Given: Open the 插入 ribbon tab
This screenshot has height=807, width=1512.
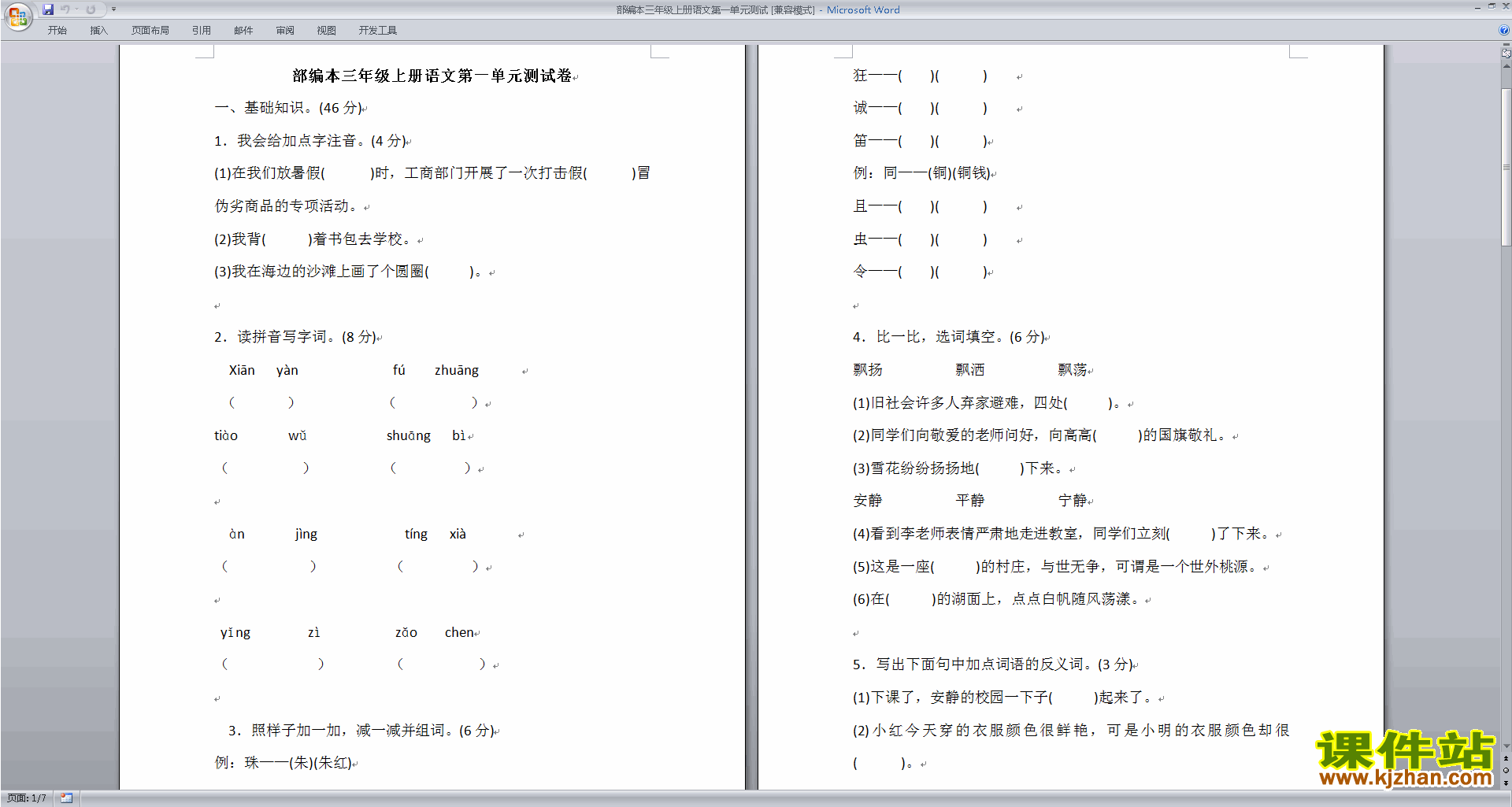Looking at the screenshot, I should 98,31.
